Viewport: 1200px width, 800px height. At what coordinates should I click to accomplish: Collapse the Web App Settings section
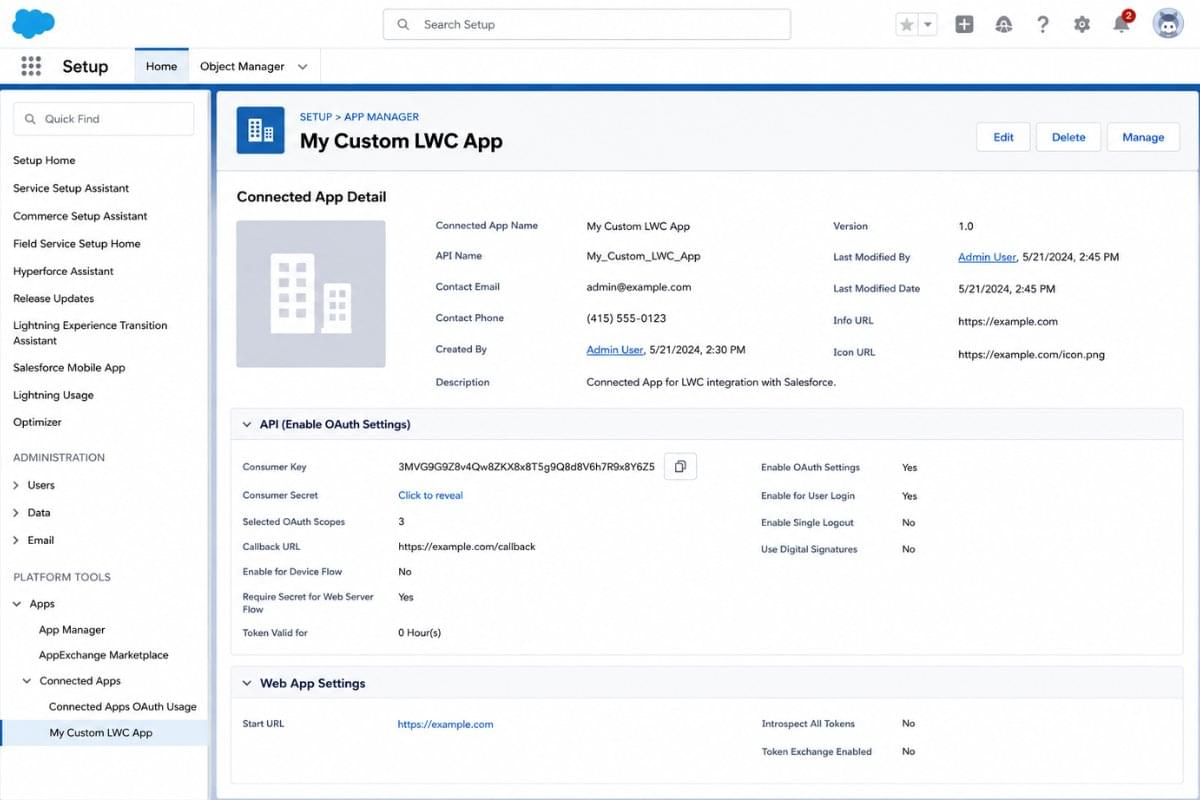[x=247, y=683]
